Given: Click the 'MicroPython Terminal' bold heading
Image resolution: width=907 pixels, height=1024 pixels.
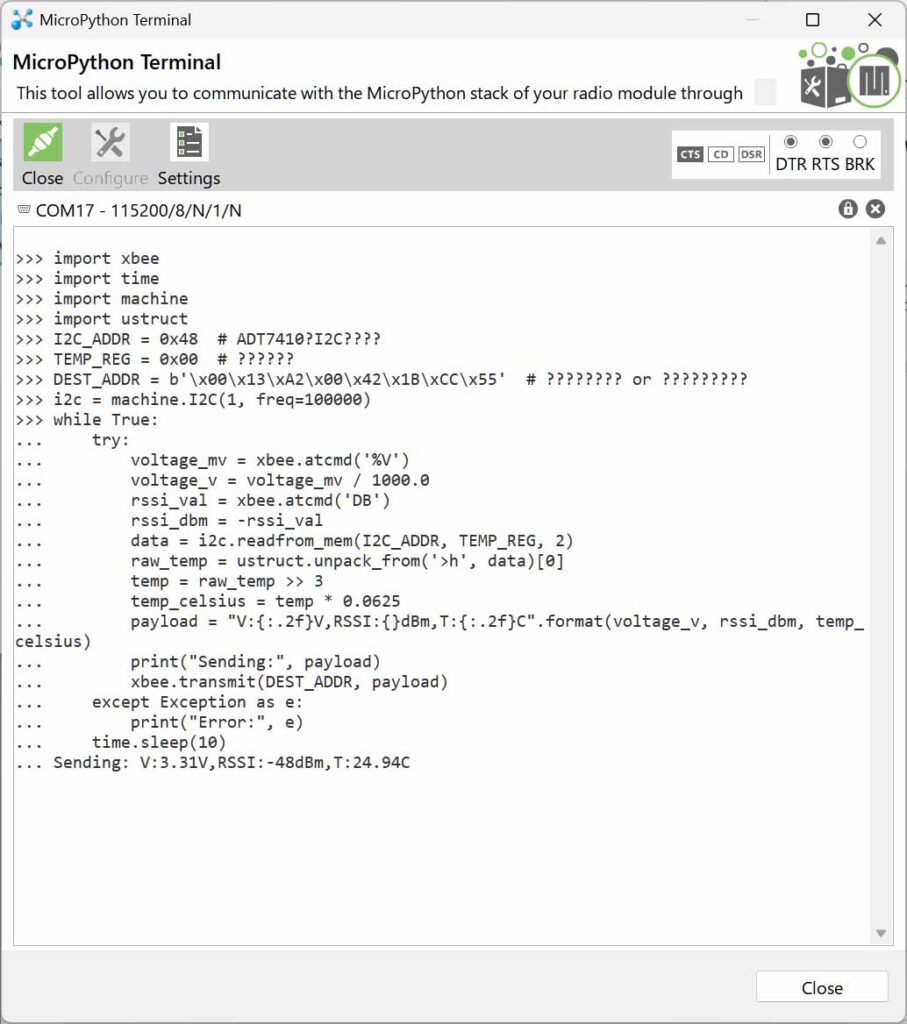Looking at the screenshot, I should pos(117,63).
